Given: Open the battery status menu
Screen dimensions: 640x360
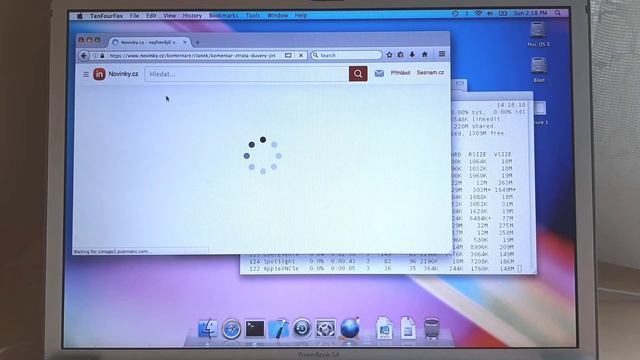Looking at the screenshot, I should pos(503,13).
